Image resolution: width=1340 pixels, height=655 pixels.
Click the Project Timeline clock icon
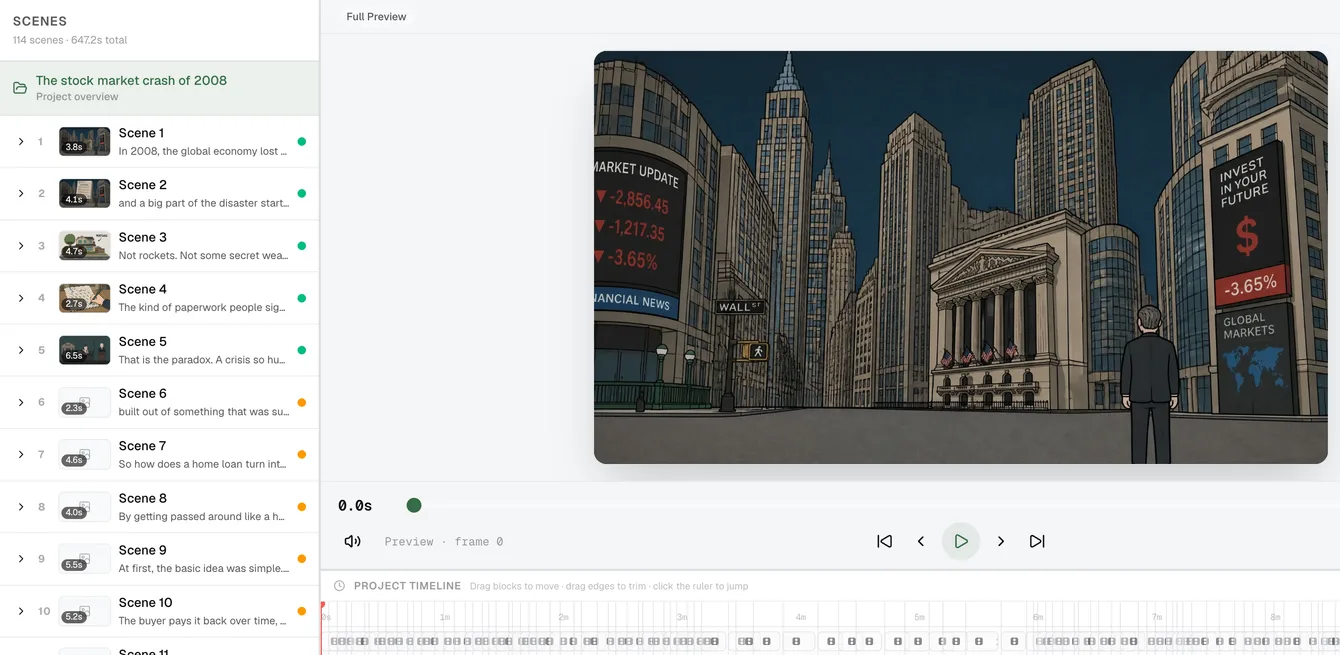pyautogui.click(x=339, y=586)
